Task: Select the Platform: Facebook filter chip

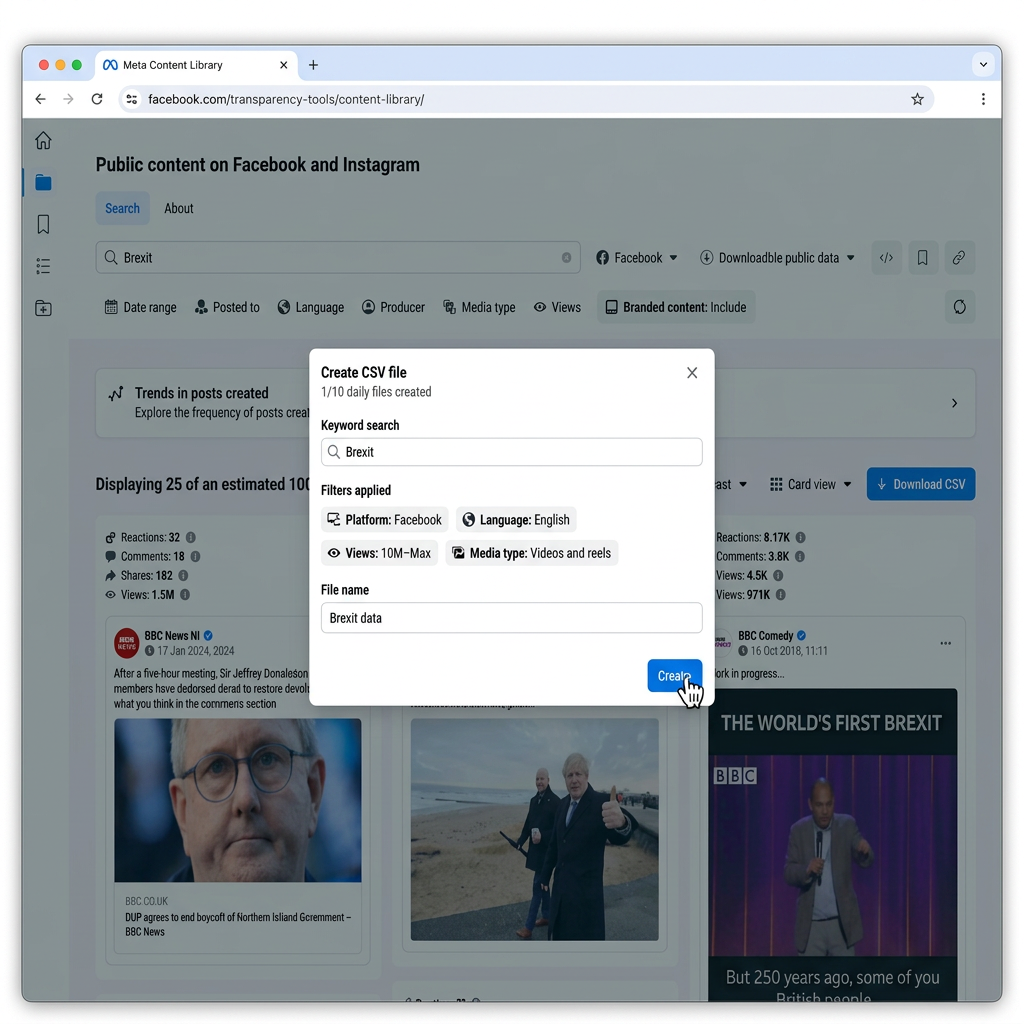Action: click(385, 520)
